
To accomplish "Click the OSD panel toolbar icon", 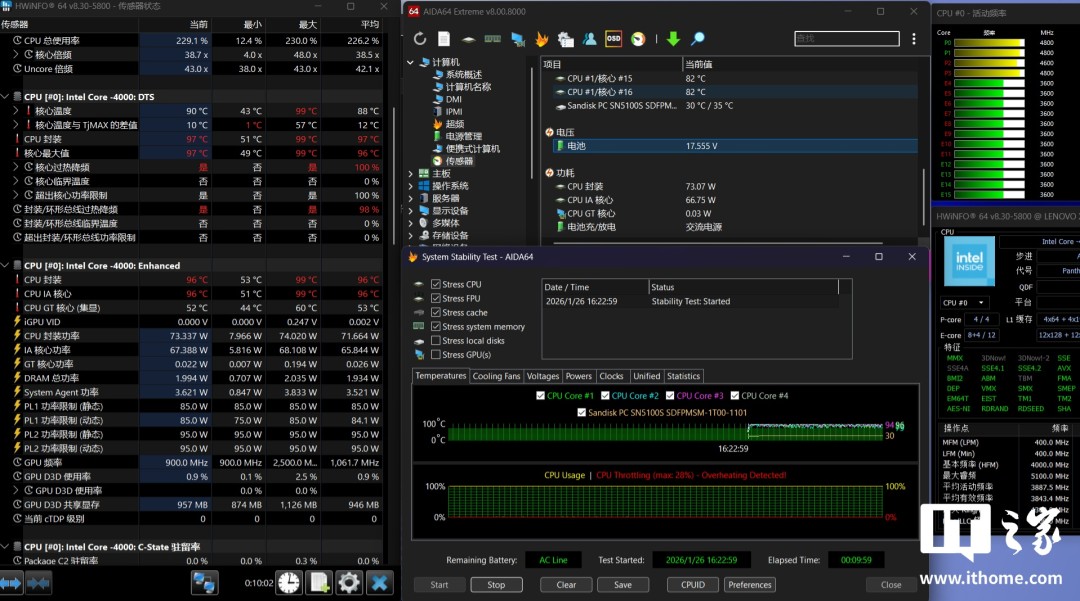I will 613,39.
